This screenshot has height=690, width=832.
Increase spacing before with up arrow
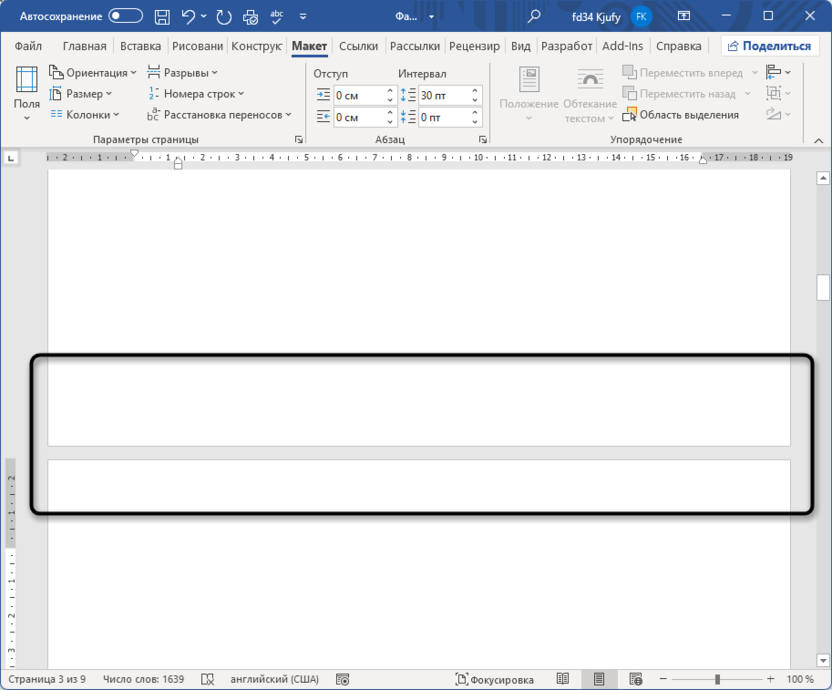(475, 91)
